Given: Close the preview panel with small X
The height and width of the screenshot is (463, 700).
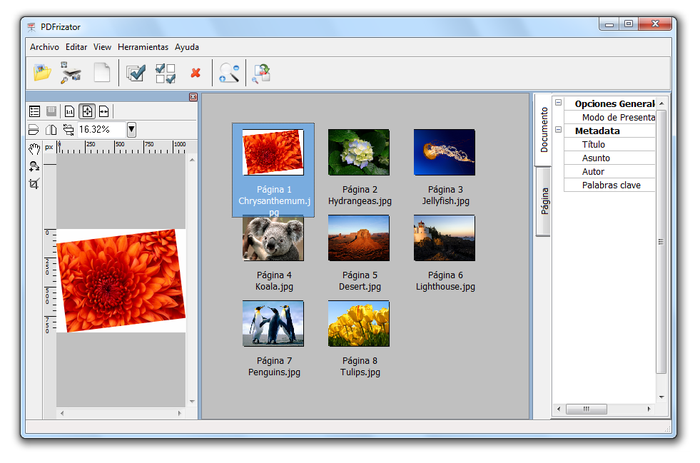Looking at the screenshot, I should click(x=193, y=97).
